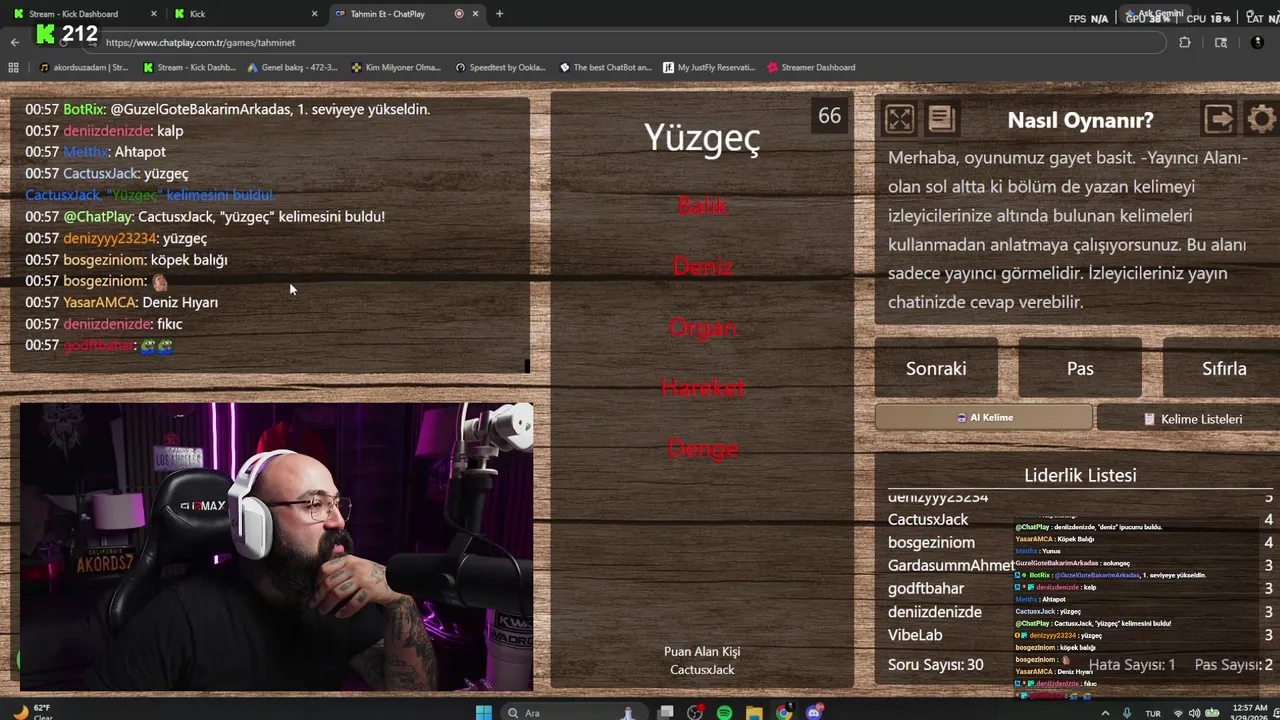Screen dimensions: 1280x720
Task: Open the Windows Start menu
Action: [x=484, y=712]
